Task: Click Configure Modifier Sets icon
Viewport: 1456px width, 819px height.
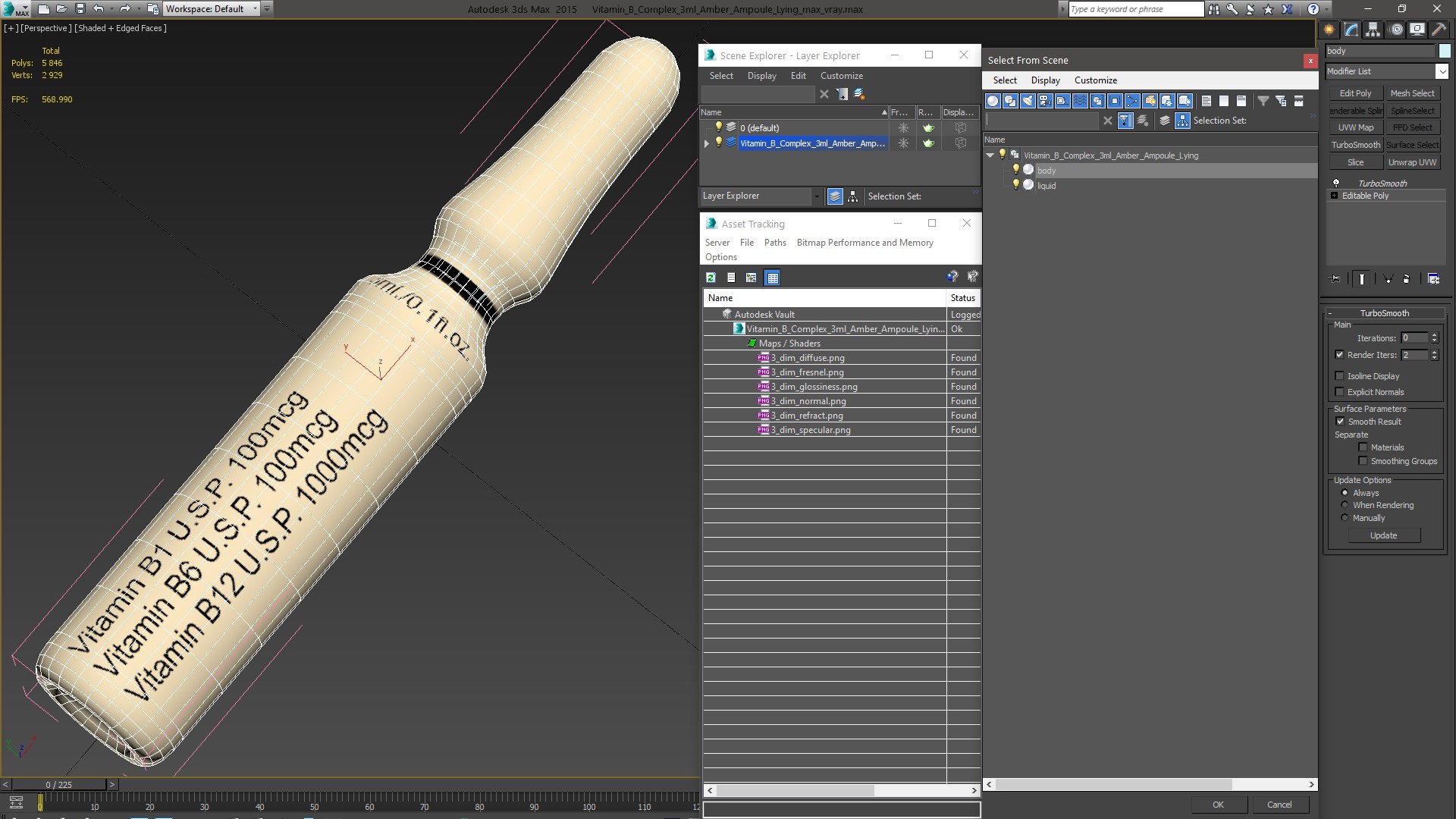Action: click(x=1433, y=279)
